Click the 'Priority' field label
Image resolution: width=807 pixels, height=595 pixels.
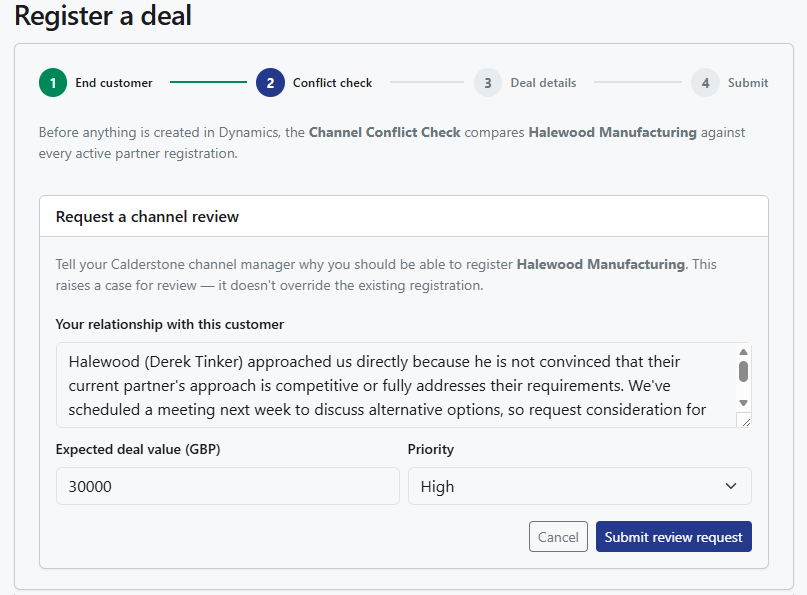[x=431, y=449]
